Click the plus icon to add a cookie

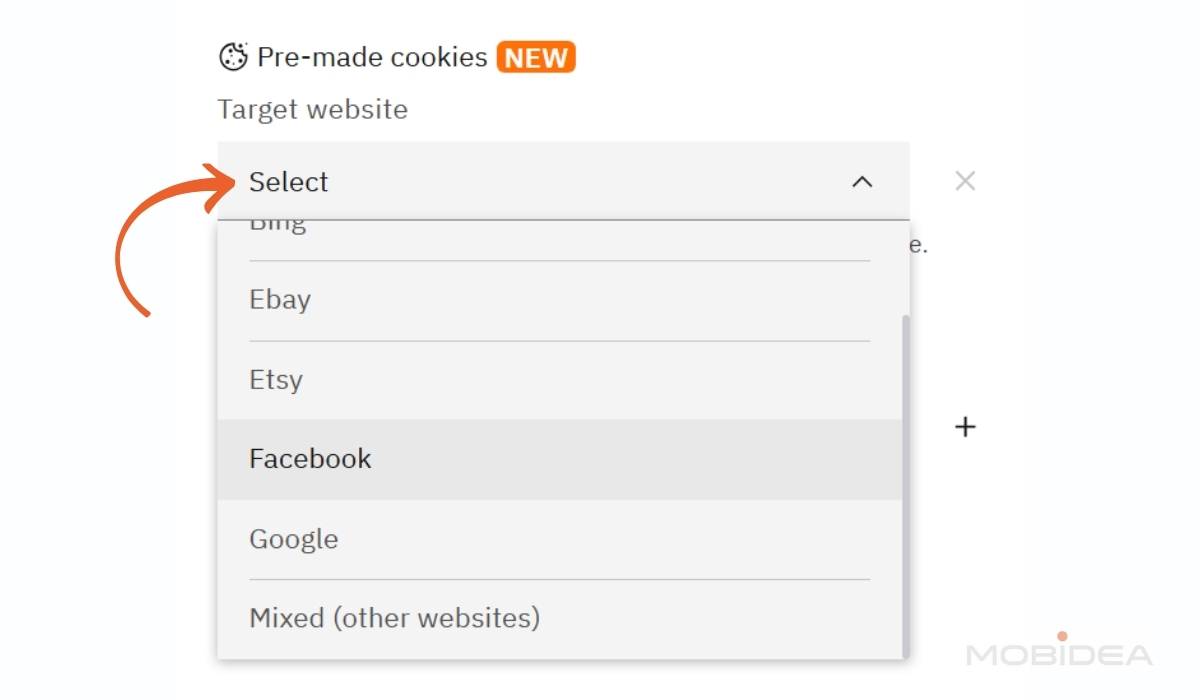tap(965, 426)
